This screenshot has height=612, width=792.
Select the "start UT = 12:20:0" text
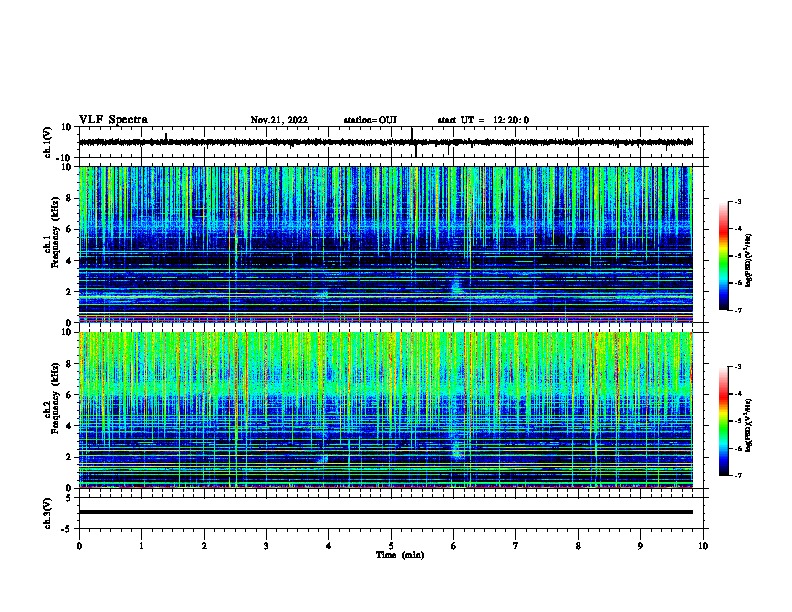click(483, 120)
